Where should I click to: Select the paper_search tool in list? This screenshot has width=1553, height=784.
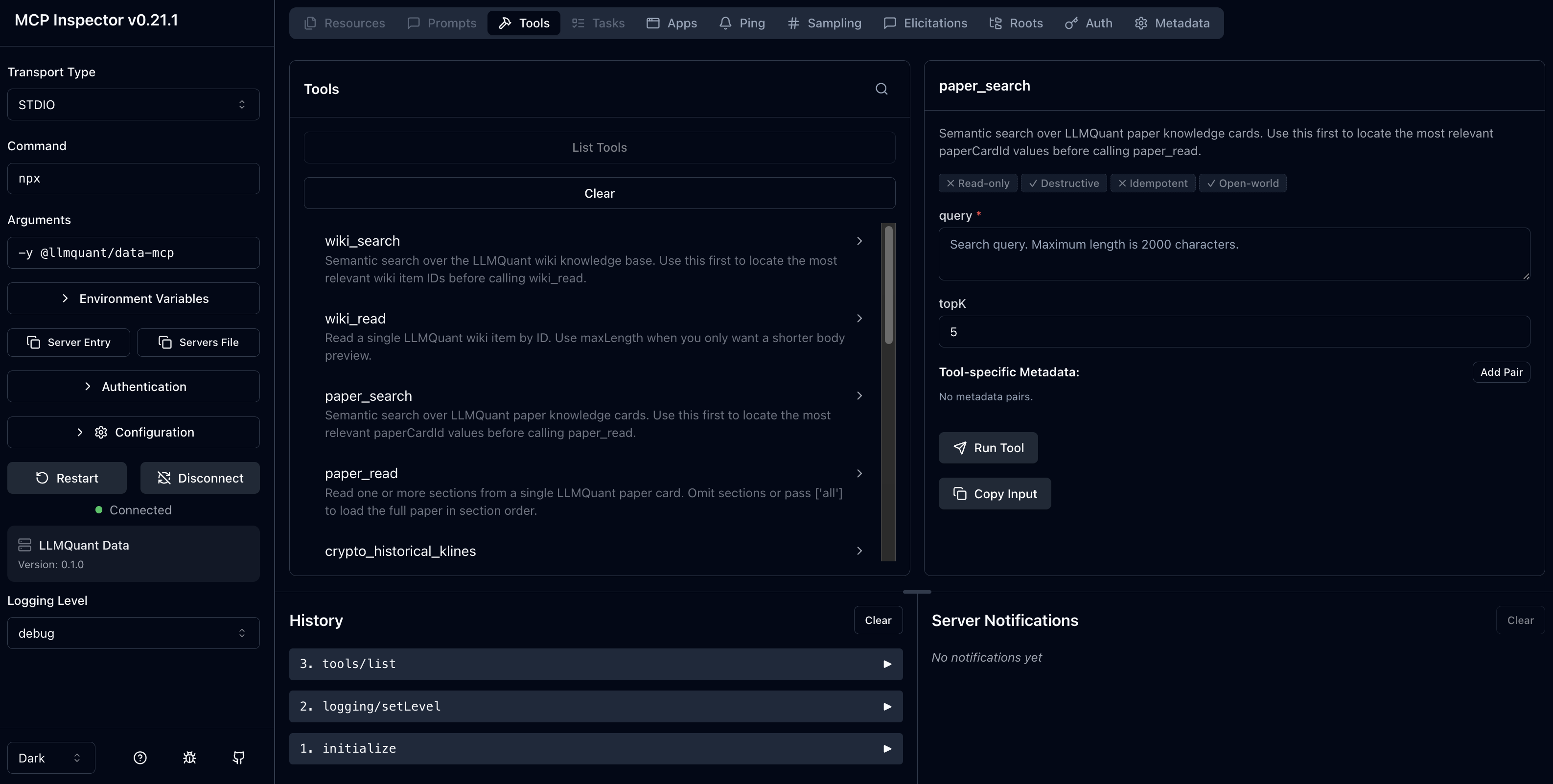pos(592,414)
